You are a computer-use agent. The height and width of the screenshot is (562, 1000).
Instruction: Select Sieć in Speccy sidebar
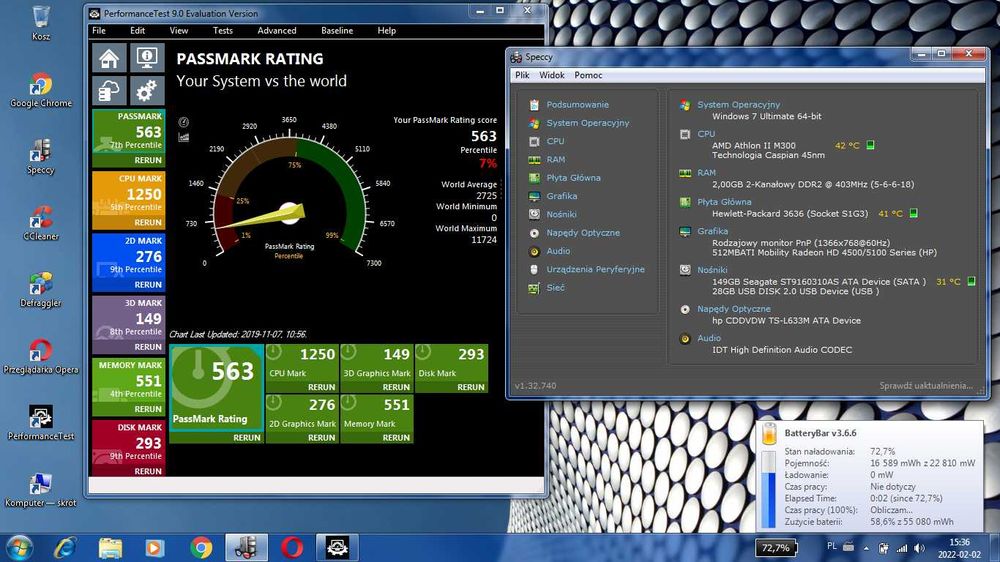(555, 288)
